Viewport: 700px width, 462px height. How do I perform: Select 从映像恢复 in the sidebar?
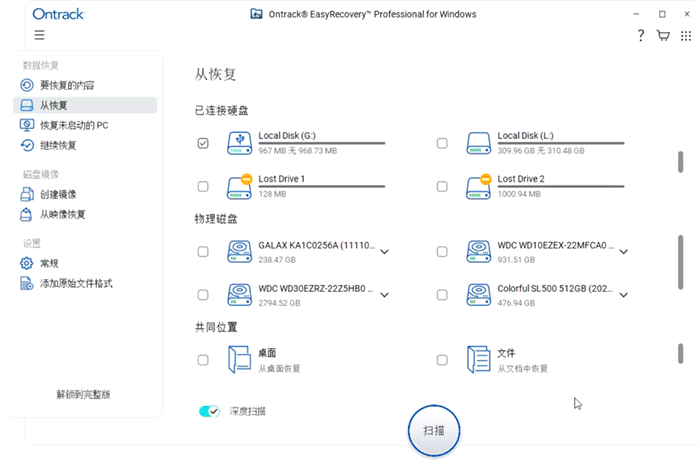tap(85, 214)
